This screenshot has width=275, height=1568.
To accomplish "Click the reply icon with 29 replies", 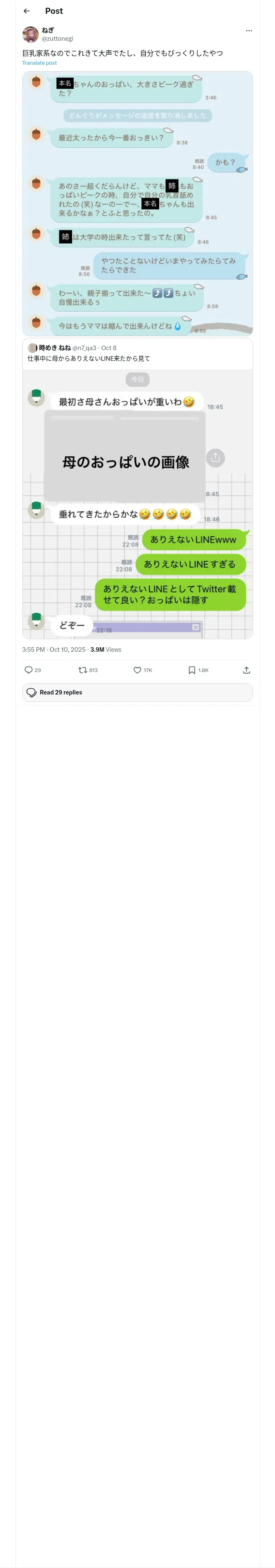I will 29,670.
